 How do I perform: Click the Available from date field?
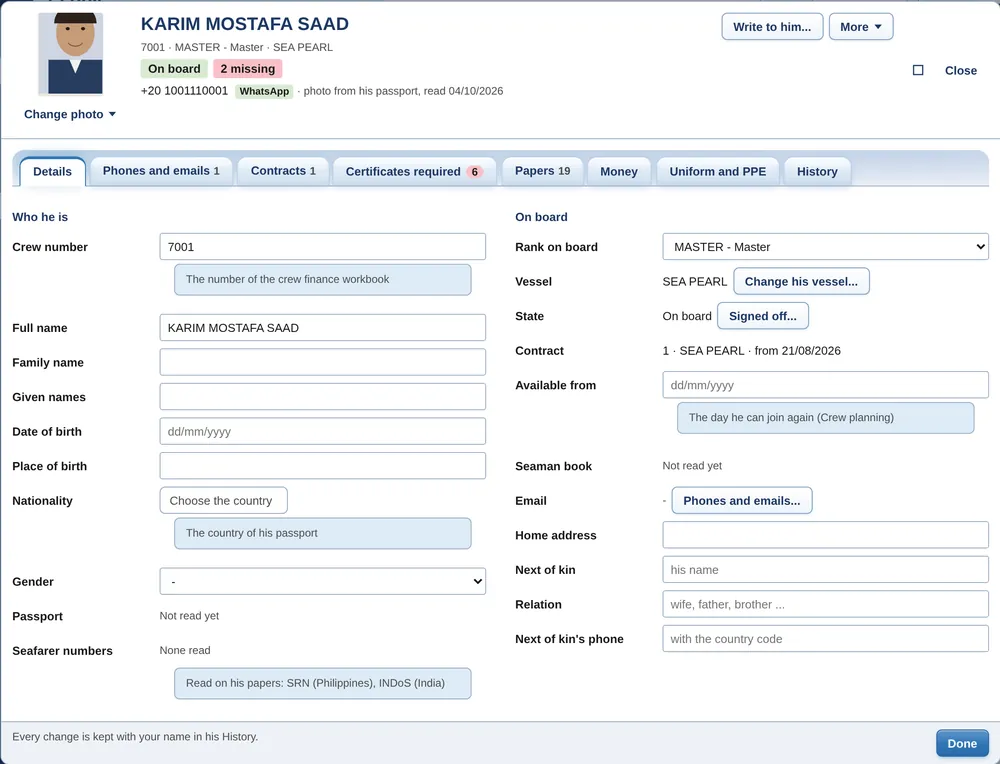pyautogui.click(x=825, y=385)
